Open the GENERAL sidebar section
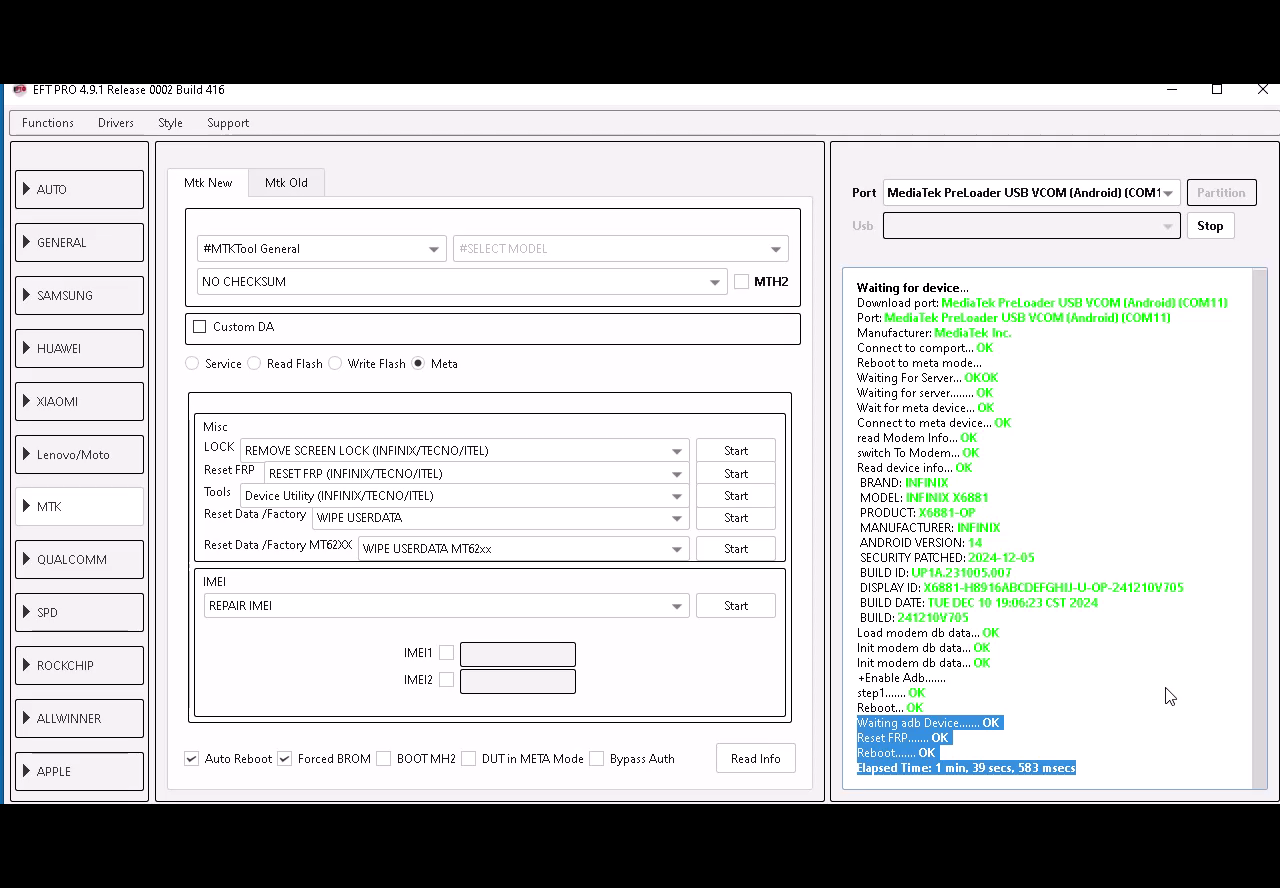 [79, 242]
